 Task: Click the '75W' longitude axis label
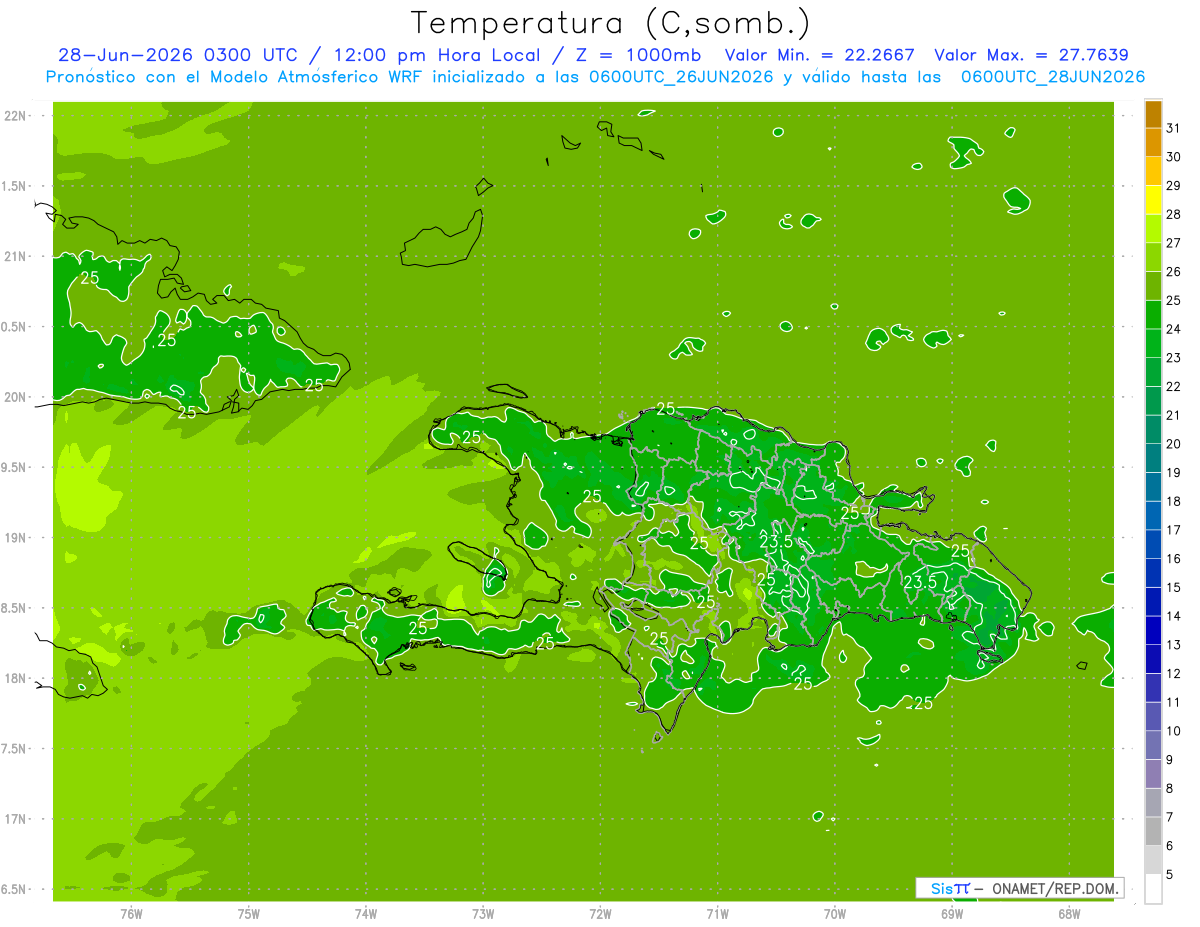[x=248, y=913]
